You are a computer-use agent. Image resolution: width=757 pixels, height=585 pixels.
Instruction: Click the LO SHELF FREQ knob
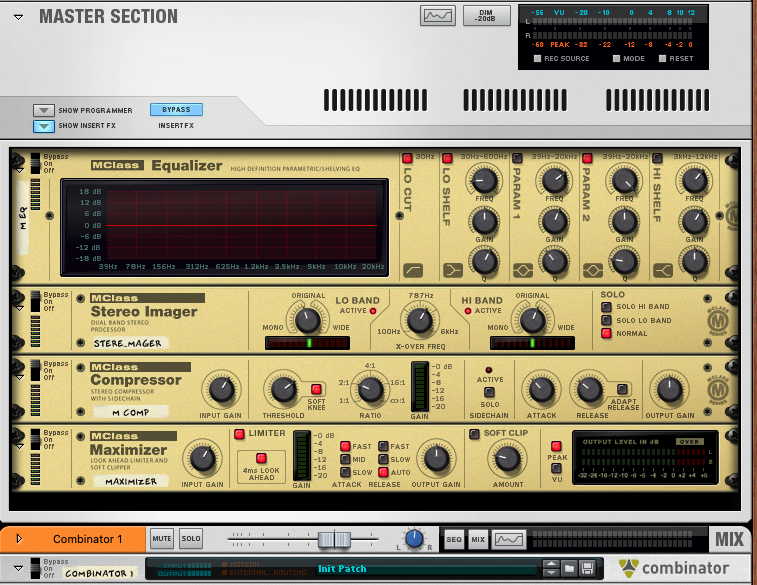(x=484, y=181)
